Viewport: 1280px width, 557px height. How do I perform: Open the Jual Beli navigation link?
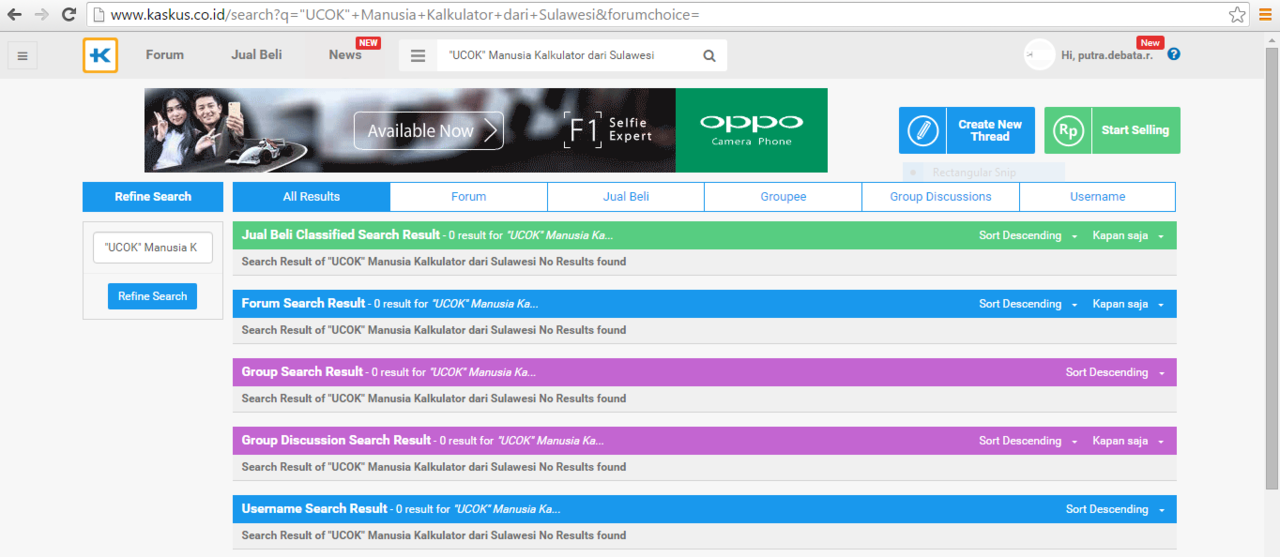(257, 55)
